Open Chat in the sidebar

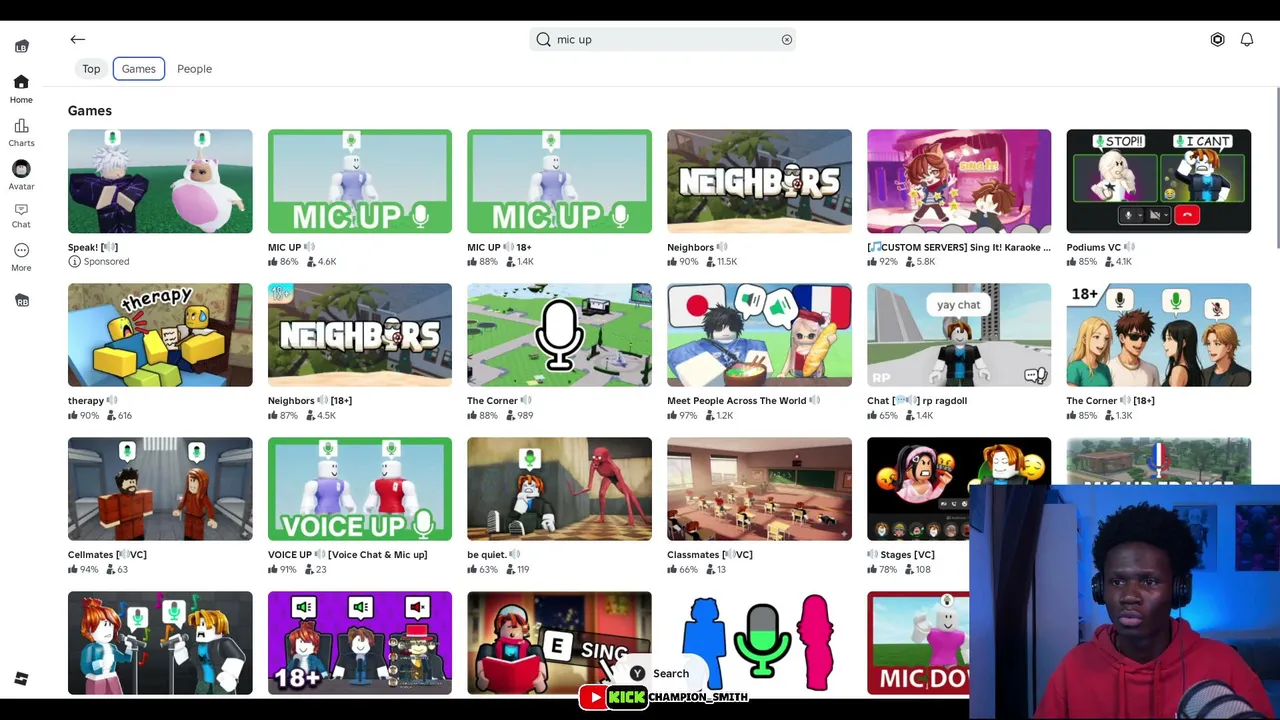click(21, 215)
